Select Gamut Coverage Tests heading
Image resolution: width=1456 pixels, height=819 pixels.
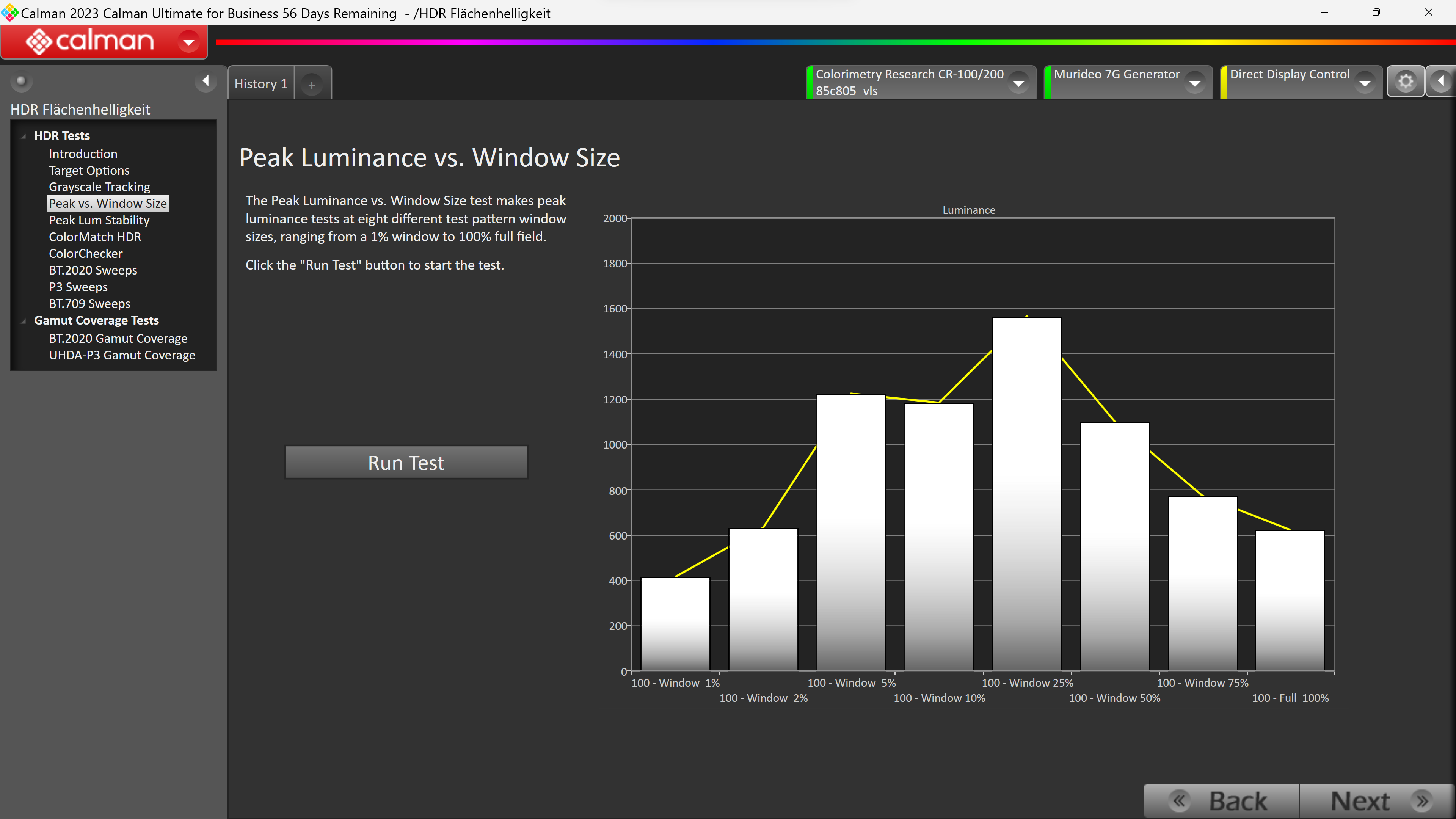tap(96, 320)
